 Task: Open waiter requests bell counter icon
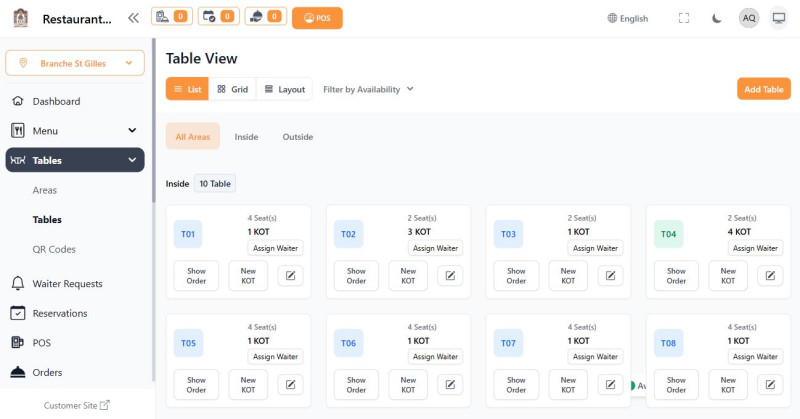pos(265,16)
